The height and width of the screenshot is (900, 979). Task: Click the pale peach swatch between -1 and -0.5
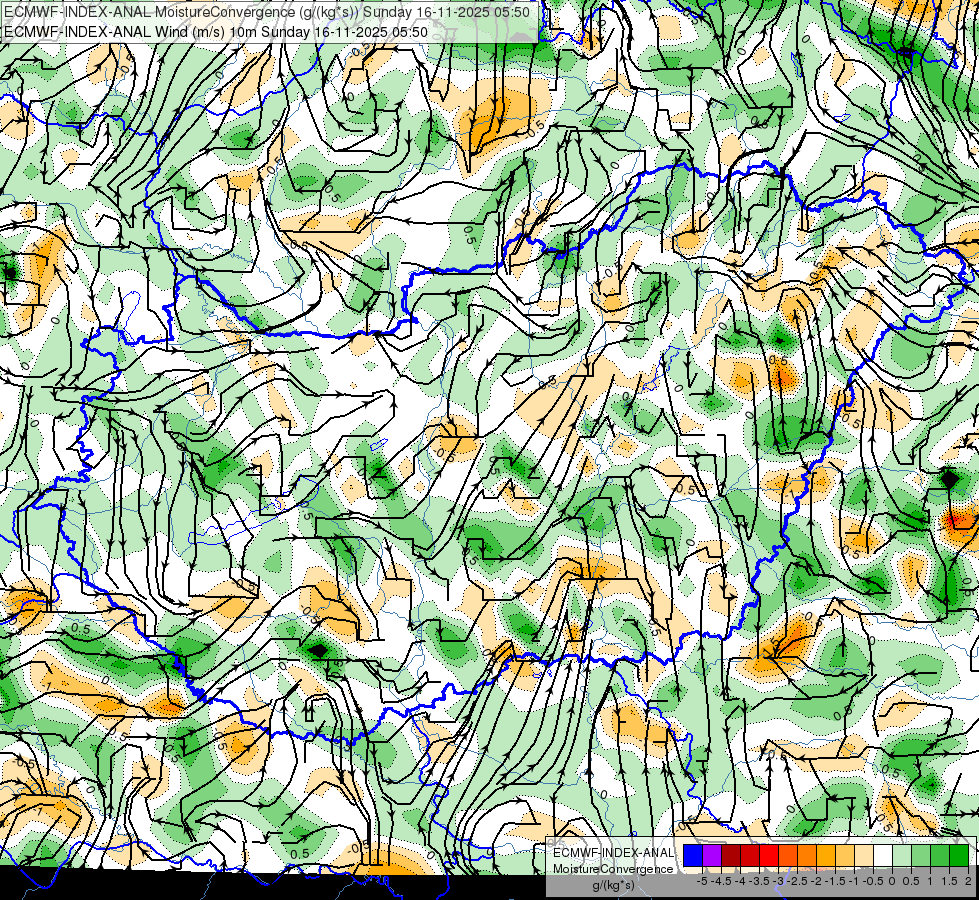863,855
